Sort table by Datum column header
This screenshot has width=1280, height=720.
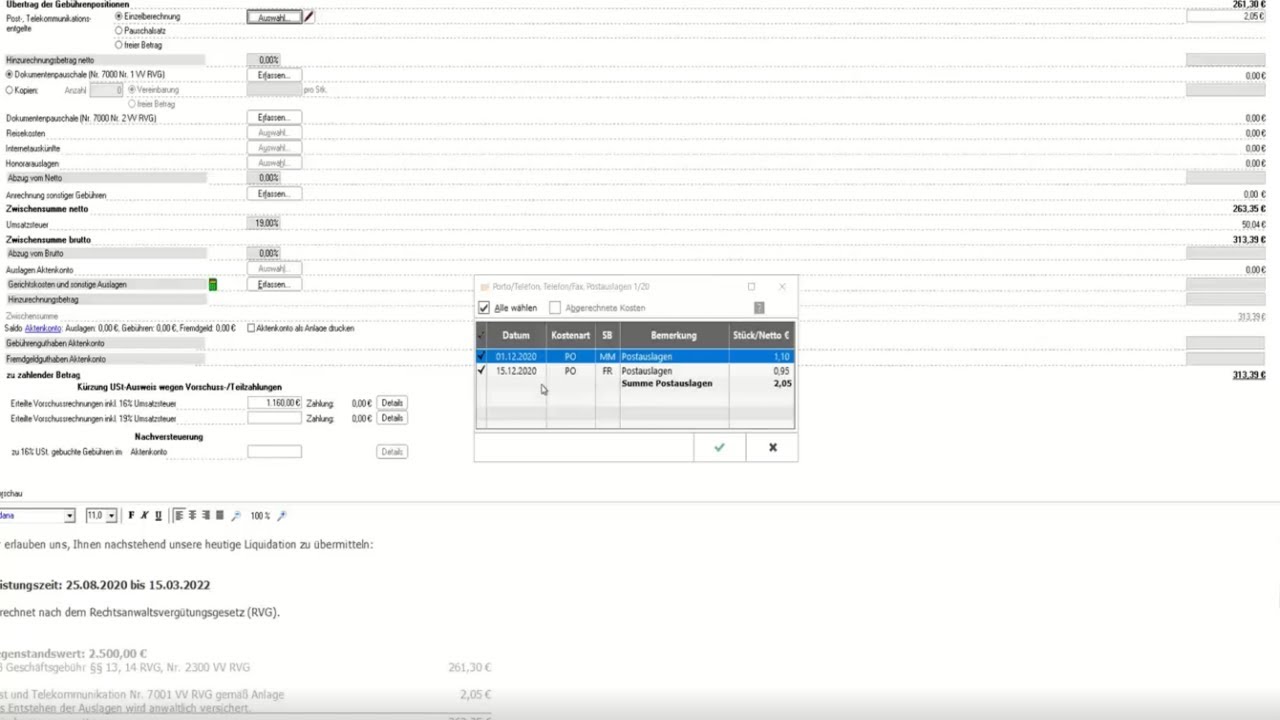coord(516,335)
